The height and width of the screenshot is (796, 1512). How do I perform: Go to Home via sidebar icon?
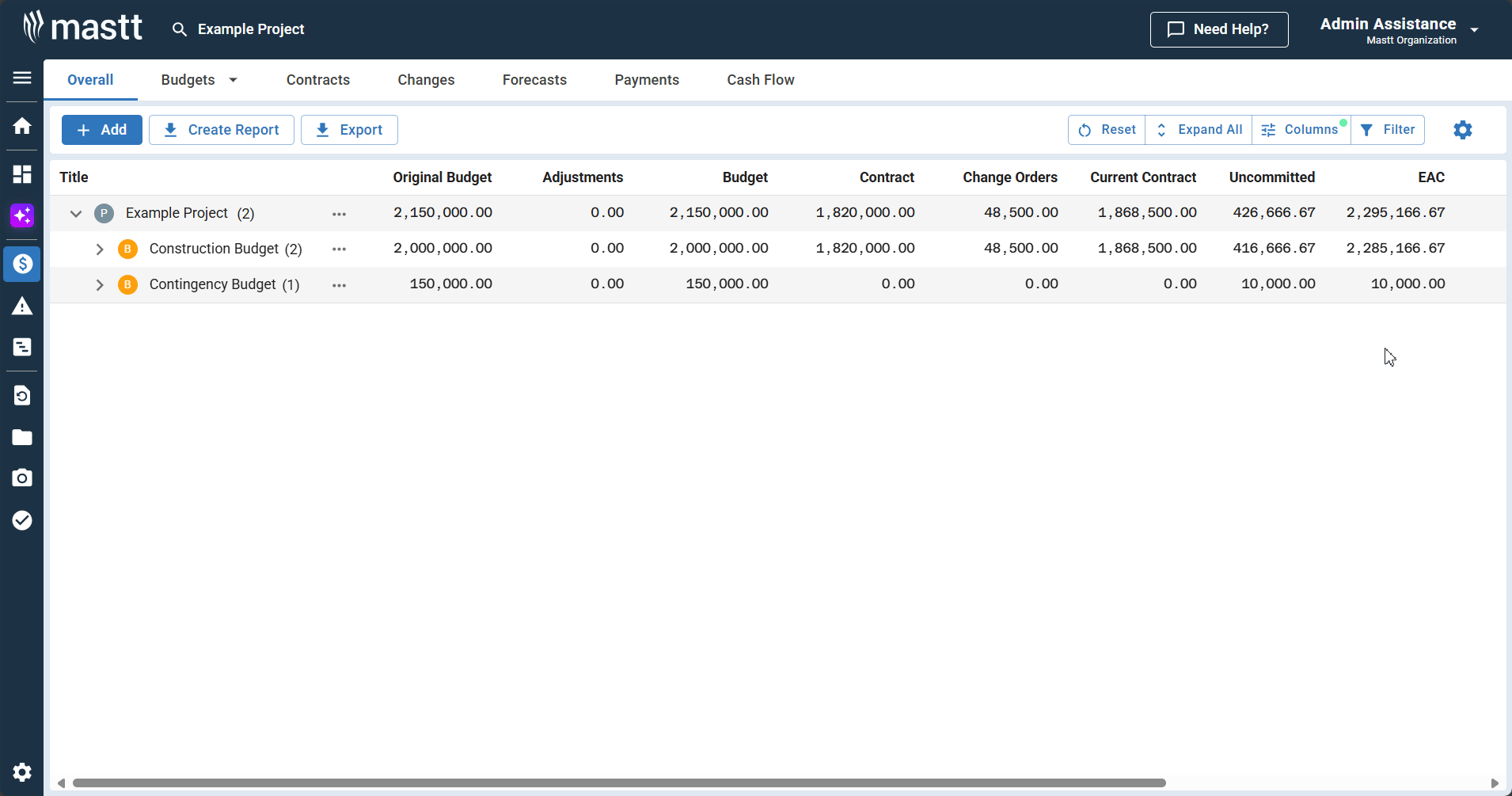click(22, 126)
